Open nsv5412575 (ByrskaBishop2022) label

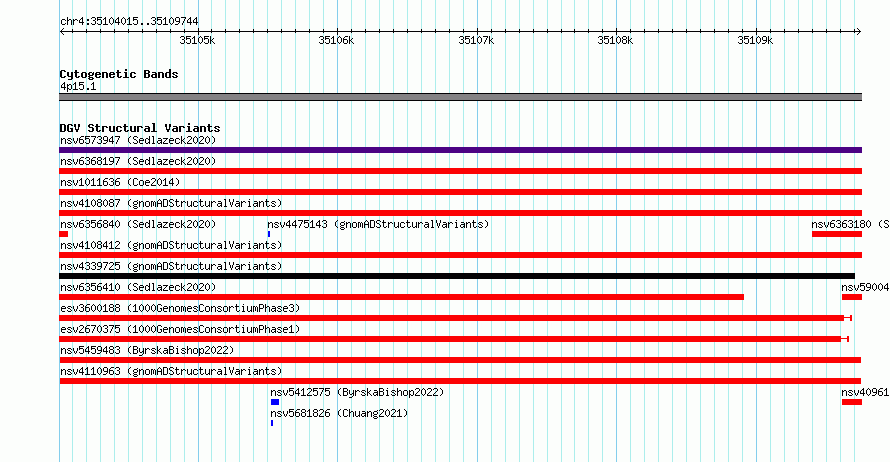point(357,392)
